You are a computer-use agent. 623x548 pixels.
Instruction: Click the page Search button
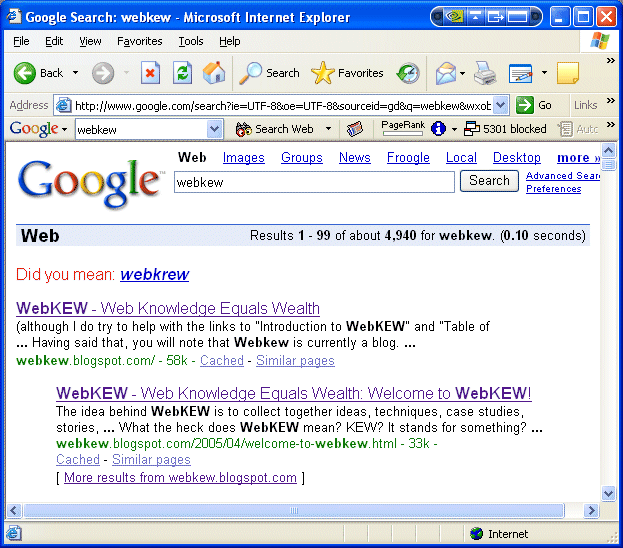pos(489,181)
